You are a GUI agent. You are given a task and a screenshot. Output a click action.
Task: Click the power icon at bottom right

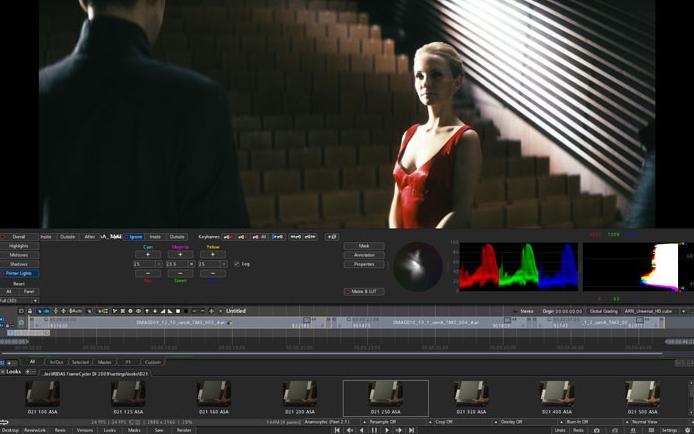pos(687,430)
